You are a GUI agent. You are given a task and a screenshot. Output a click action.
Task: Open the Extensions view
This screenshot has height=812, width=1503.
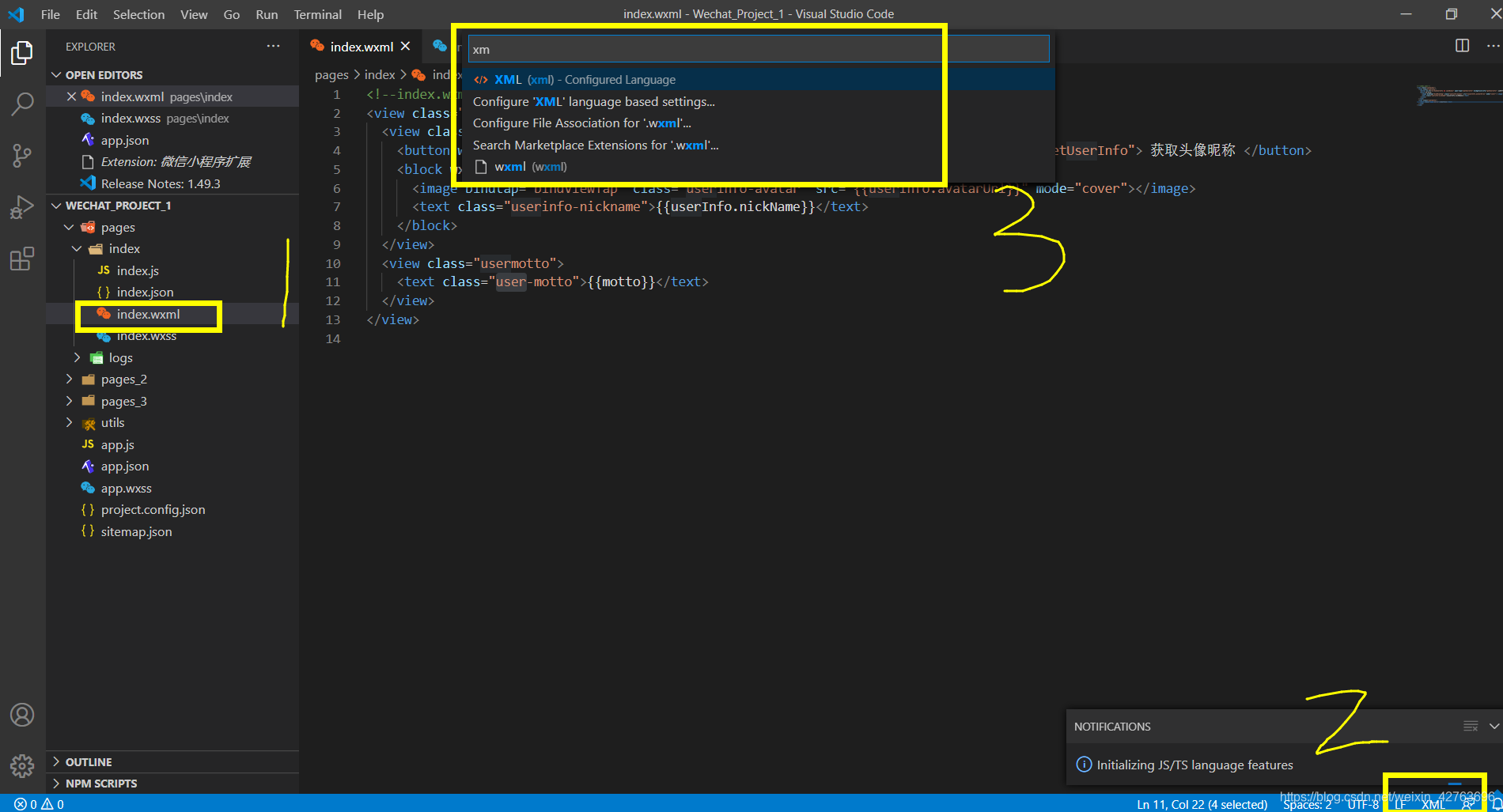coord(22,259)
